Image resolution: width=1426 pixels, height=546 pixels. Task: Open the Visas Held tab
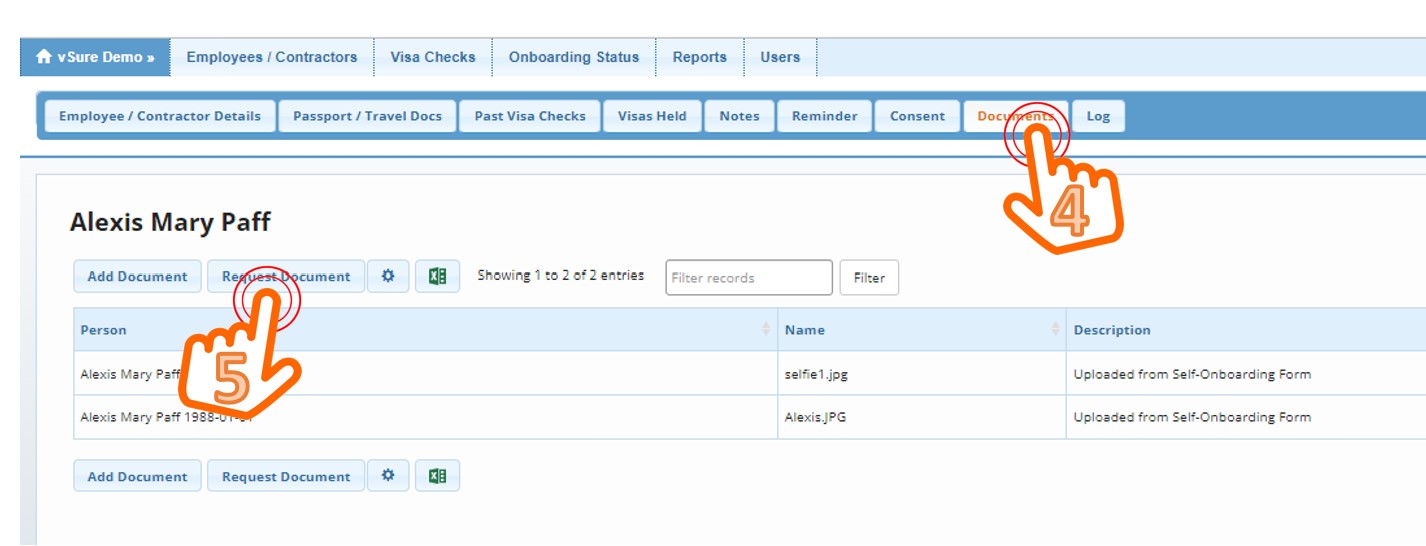[x=652, y=116]
